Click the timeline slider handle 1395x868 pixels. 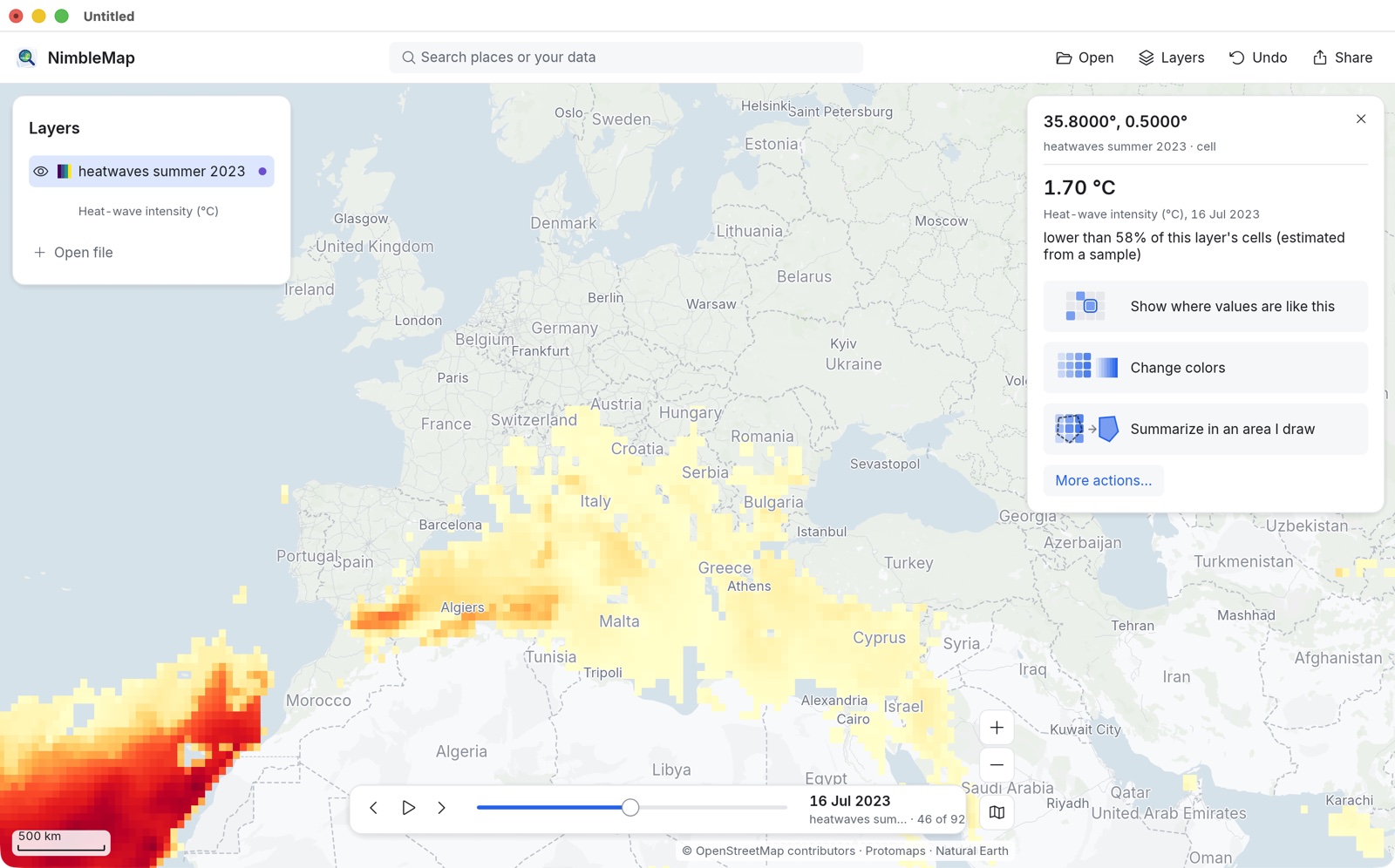point(630,808)
